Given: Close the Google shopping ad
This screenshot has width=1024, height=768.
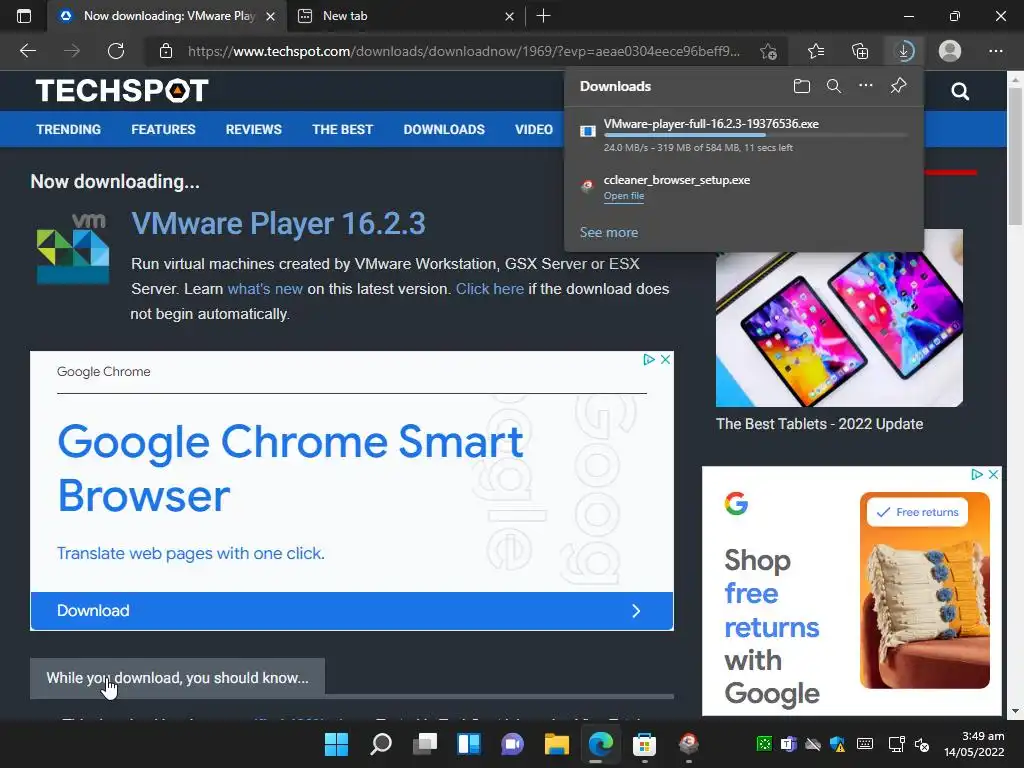Looking at the screenshot, I should pos(993,474).
